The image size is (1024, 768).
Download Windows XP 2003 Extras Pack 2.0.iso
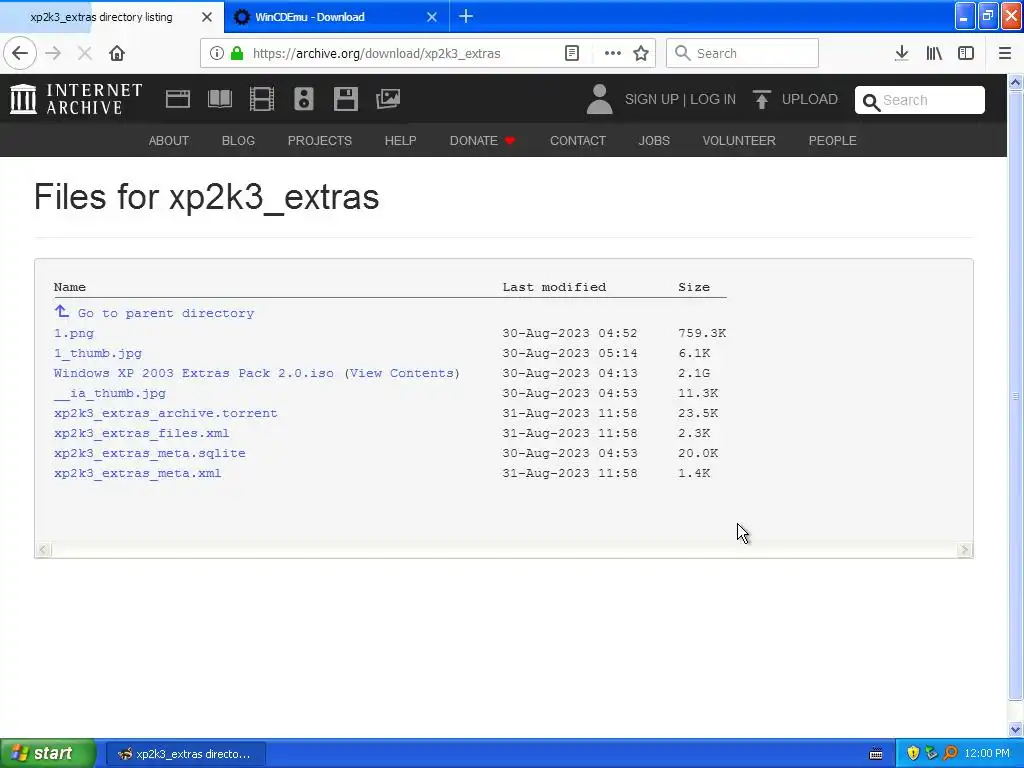coord(194,373)
